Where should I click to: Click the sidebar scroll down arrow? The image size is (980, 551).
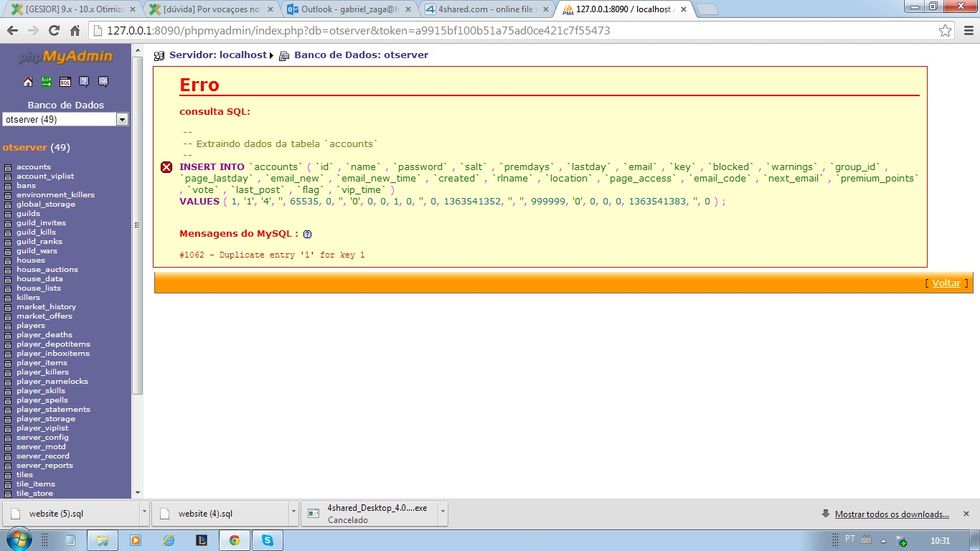138,493
